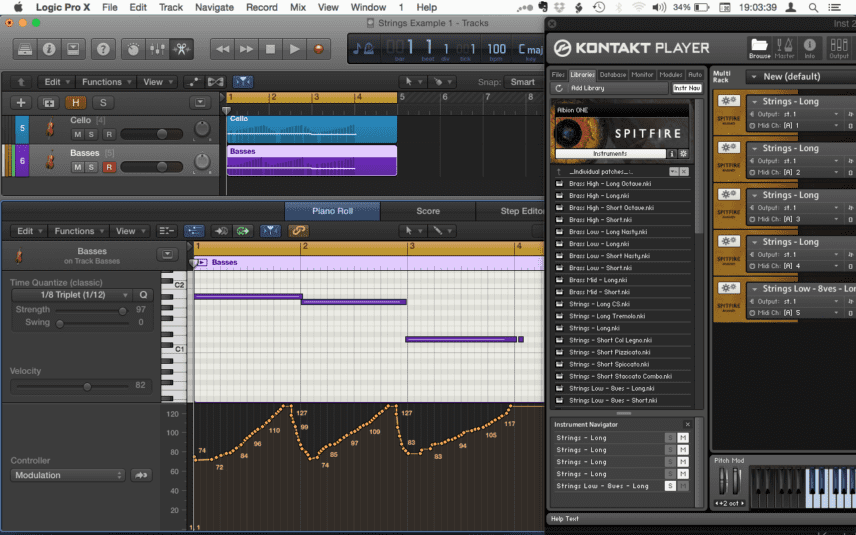856x535 pixels.
Task: Open the Inspector info button
Action: pyautogui.click(x=49, y=49)
